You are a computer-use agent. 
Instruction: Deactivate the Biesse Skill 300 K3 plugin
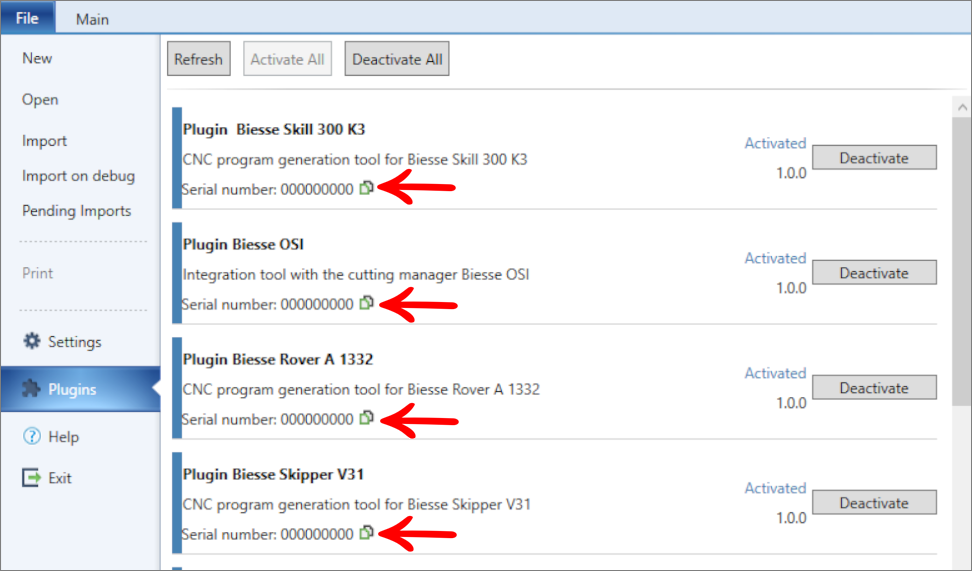tap(874, 158)
